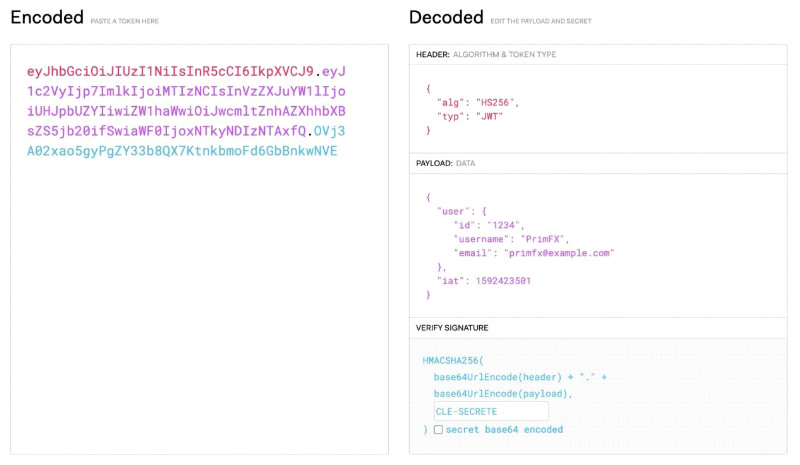Click the PAYLOAD: DATA section label
The image size is (800, 465).
445,163
